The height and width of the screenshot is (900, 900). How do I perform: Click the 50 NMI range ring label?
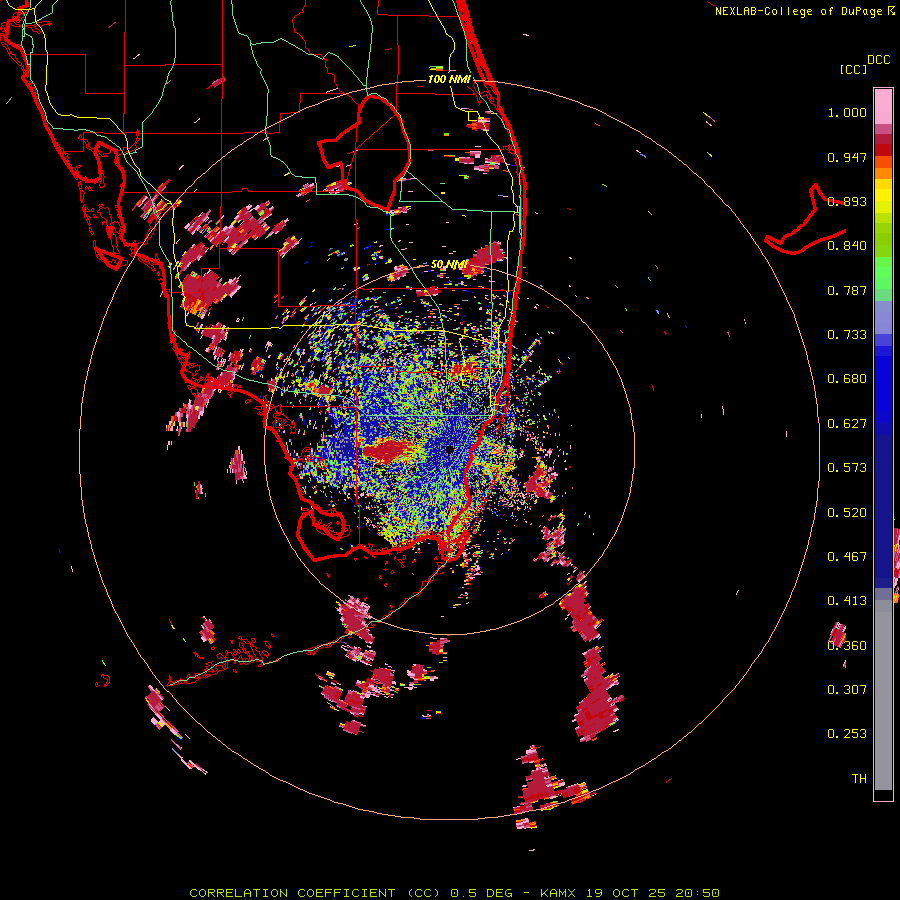(x=449, y=265)
